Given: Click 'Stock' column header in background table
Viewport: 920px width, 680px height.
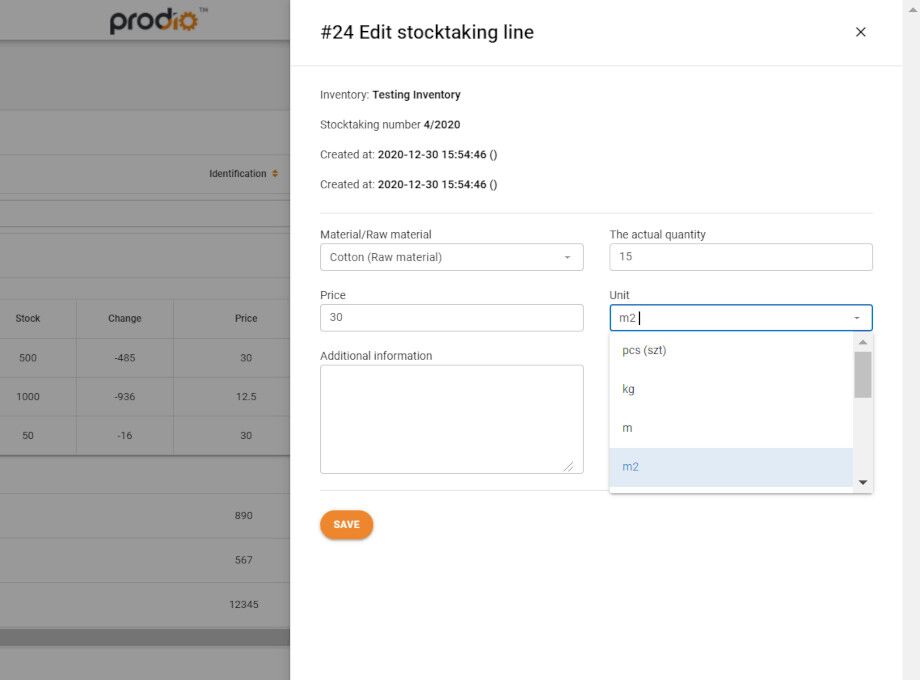Looking at the screenshot, I should coord(28,318).
